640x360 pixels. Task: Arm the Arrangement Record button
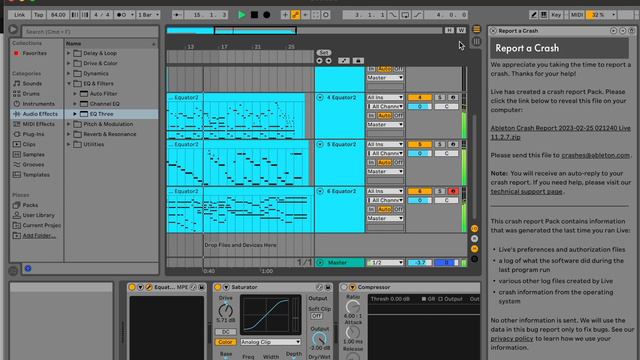click(267, 15)
